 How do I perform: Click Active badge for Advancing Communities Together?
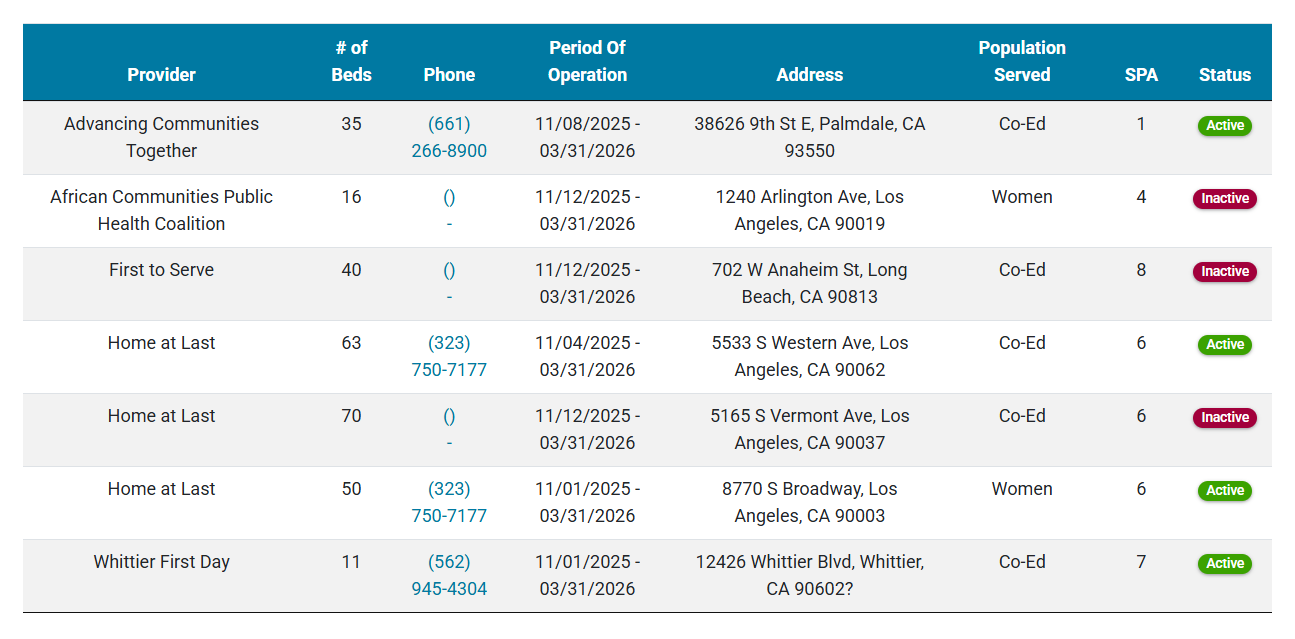click(1225, 126)
